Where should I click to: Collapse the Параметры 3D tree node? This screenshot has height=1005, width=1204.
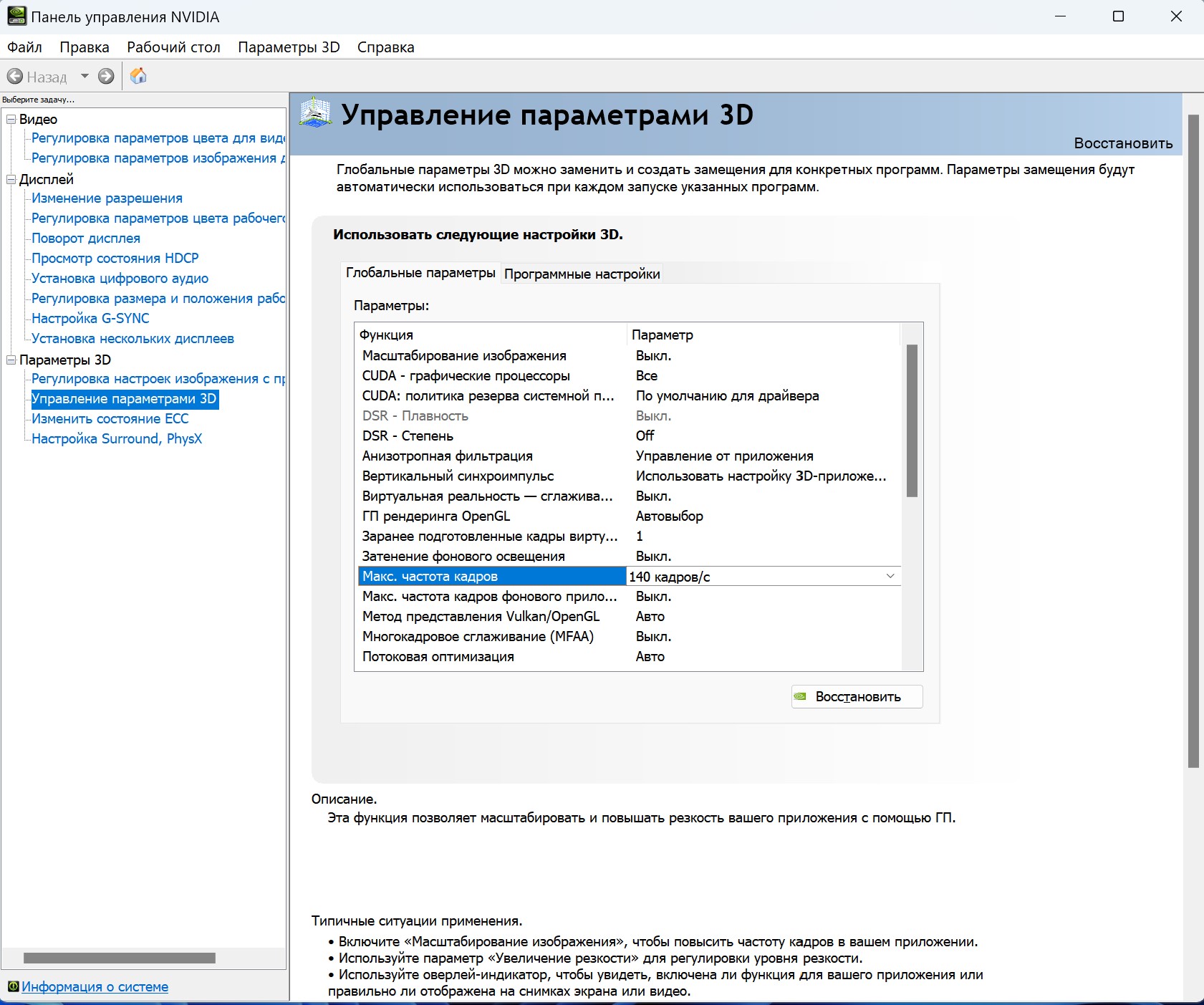coord(11,360)
